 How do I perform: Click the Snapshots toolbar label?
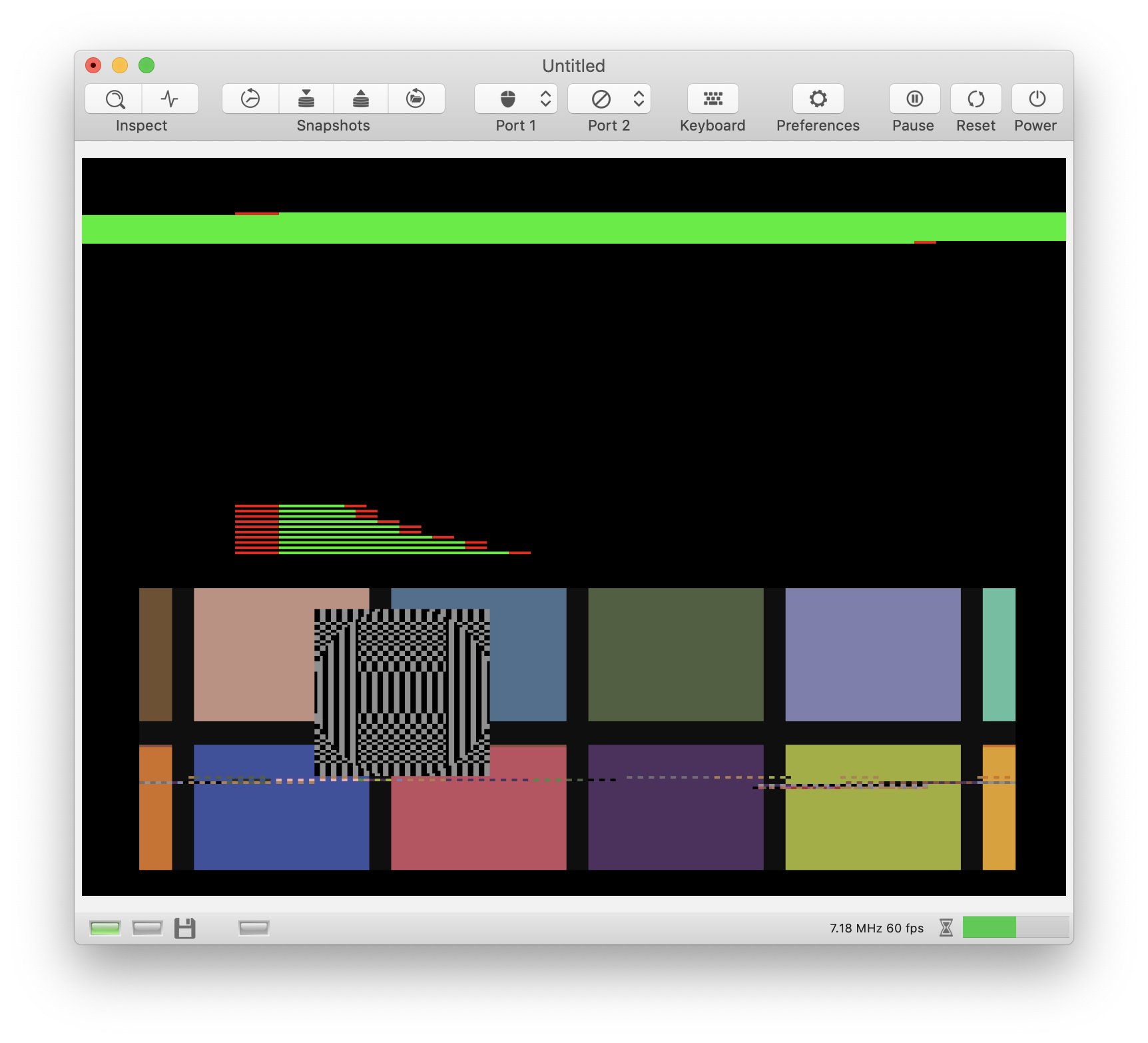[334, 126]
